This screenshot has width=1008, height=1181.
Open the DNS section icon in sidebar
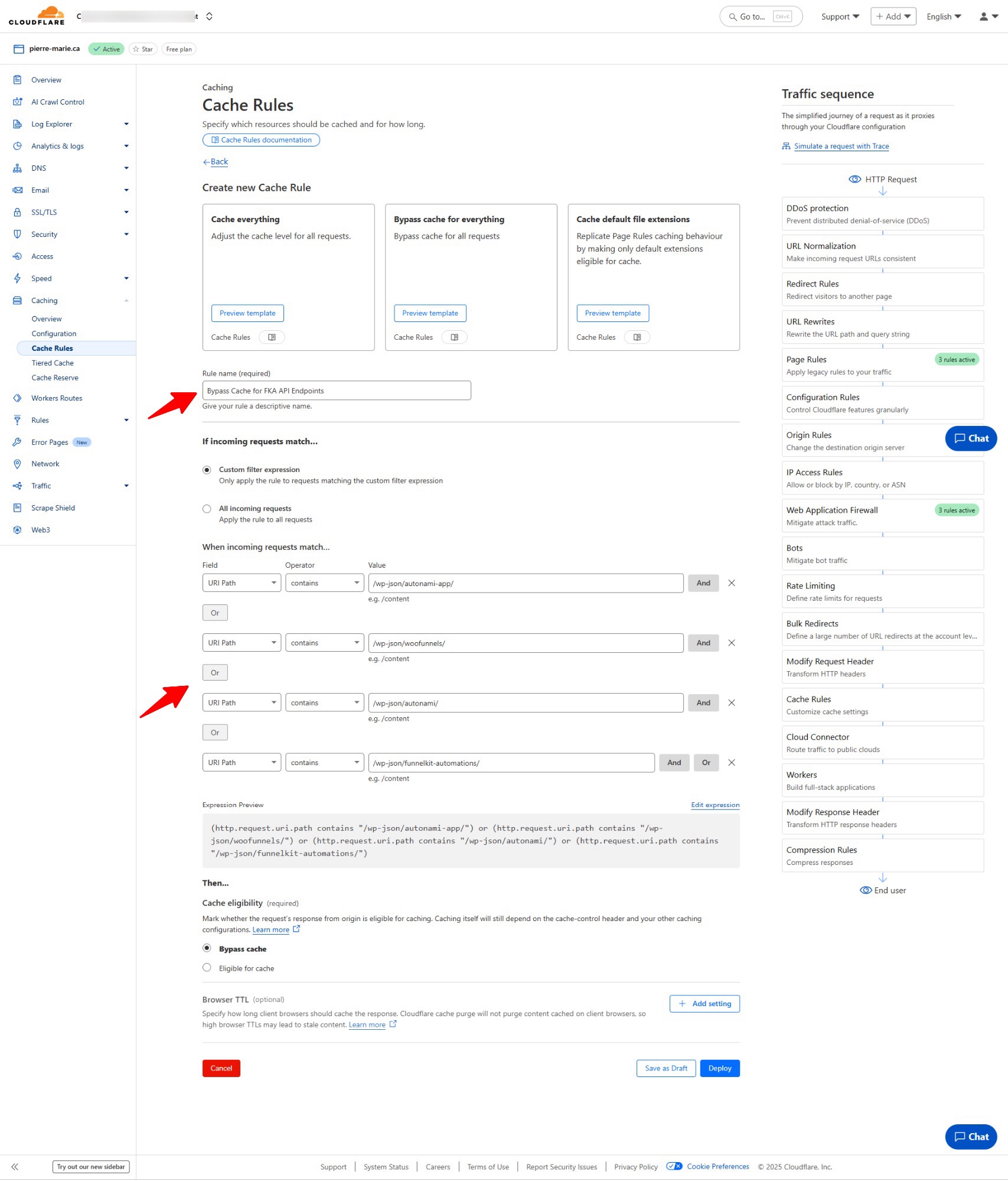pos(17,168)
